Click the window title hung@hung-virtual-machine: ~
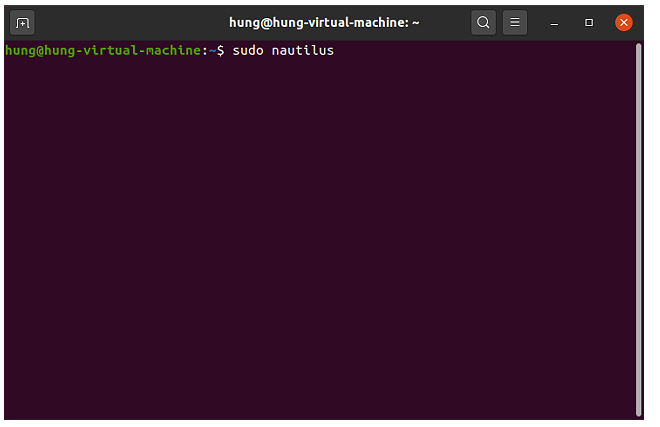The height and width of the screenshot is (427, 660). click(x=324, y=22)
